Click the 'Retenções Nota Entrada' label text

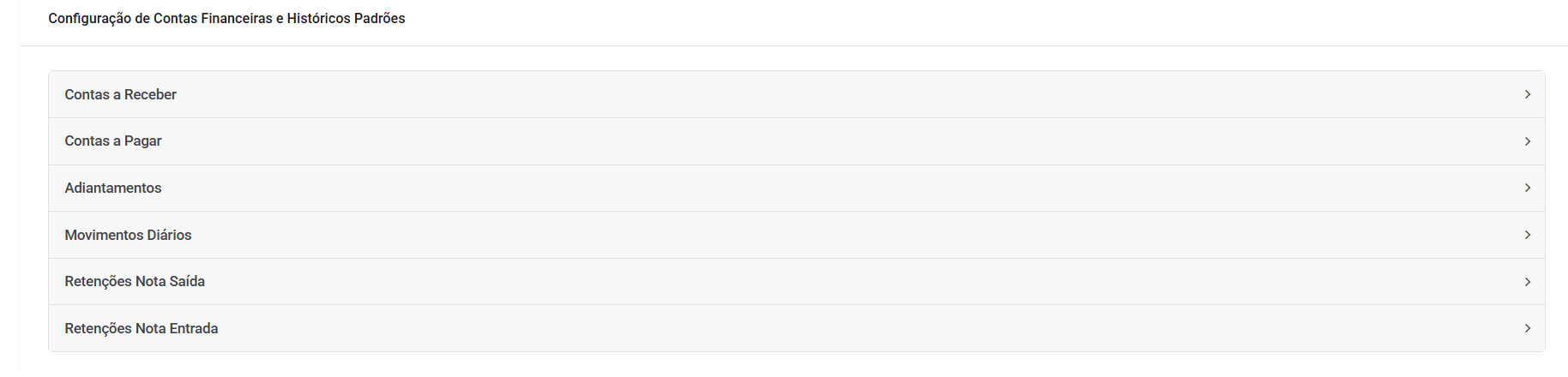coord(142,328)
